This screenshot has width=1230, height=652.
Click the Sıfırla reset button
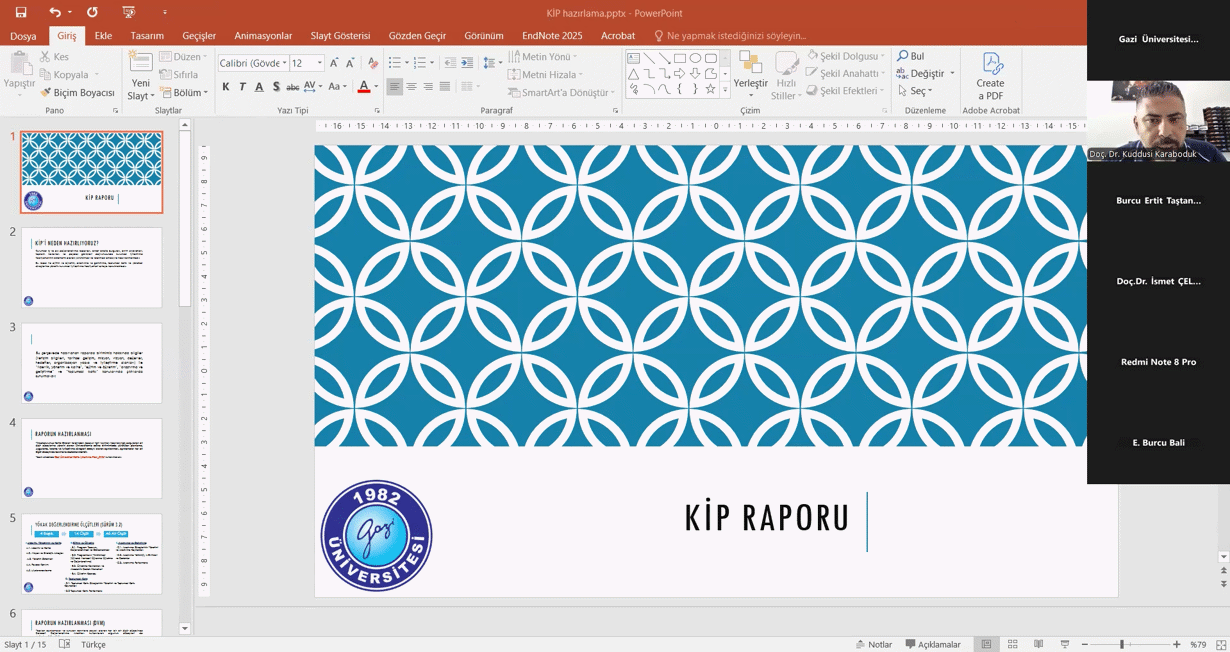pos(180,75)
